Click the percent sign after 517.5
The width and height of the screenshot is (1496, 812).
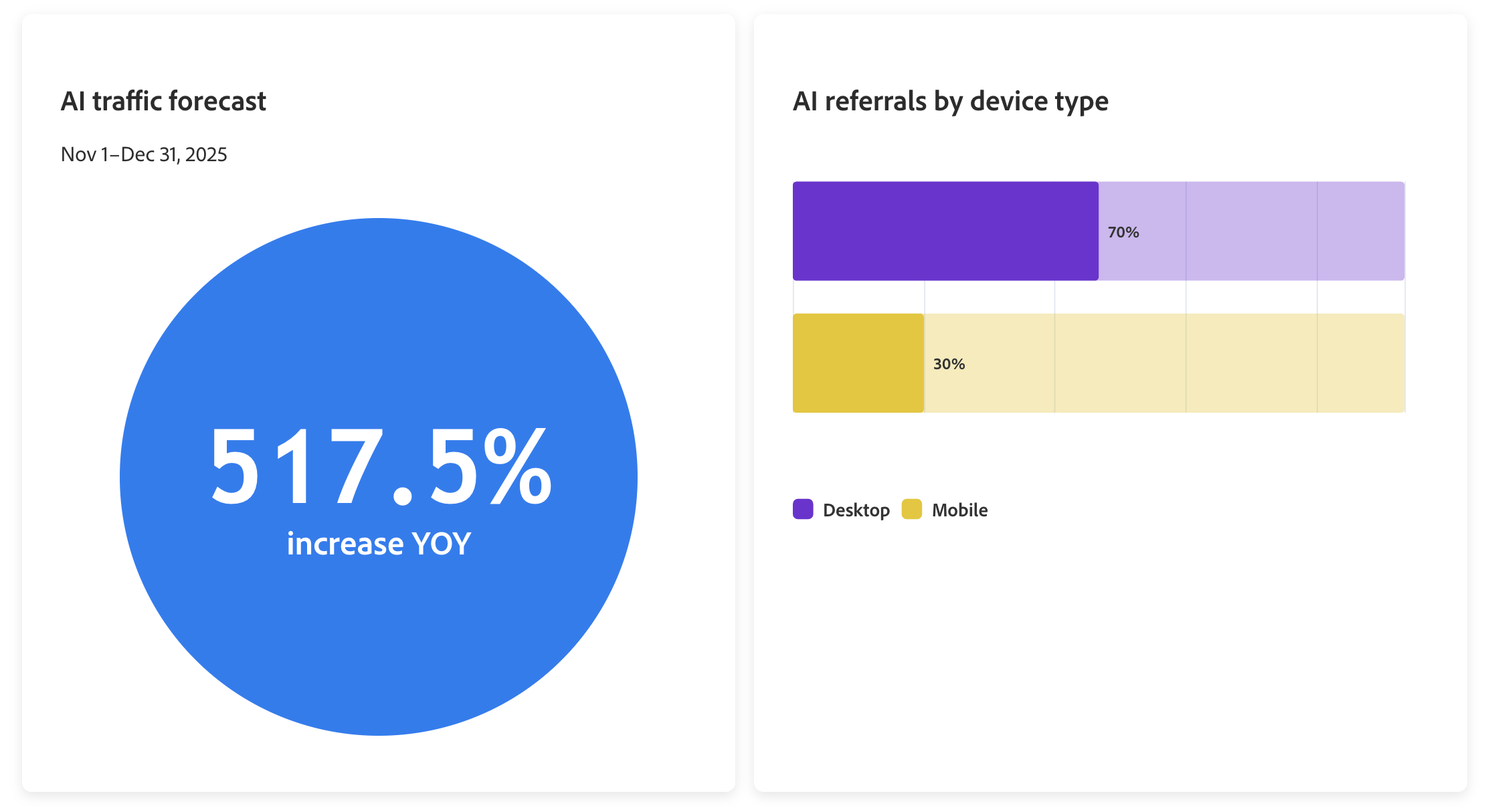(518, 467)
